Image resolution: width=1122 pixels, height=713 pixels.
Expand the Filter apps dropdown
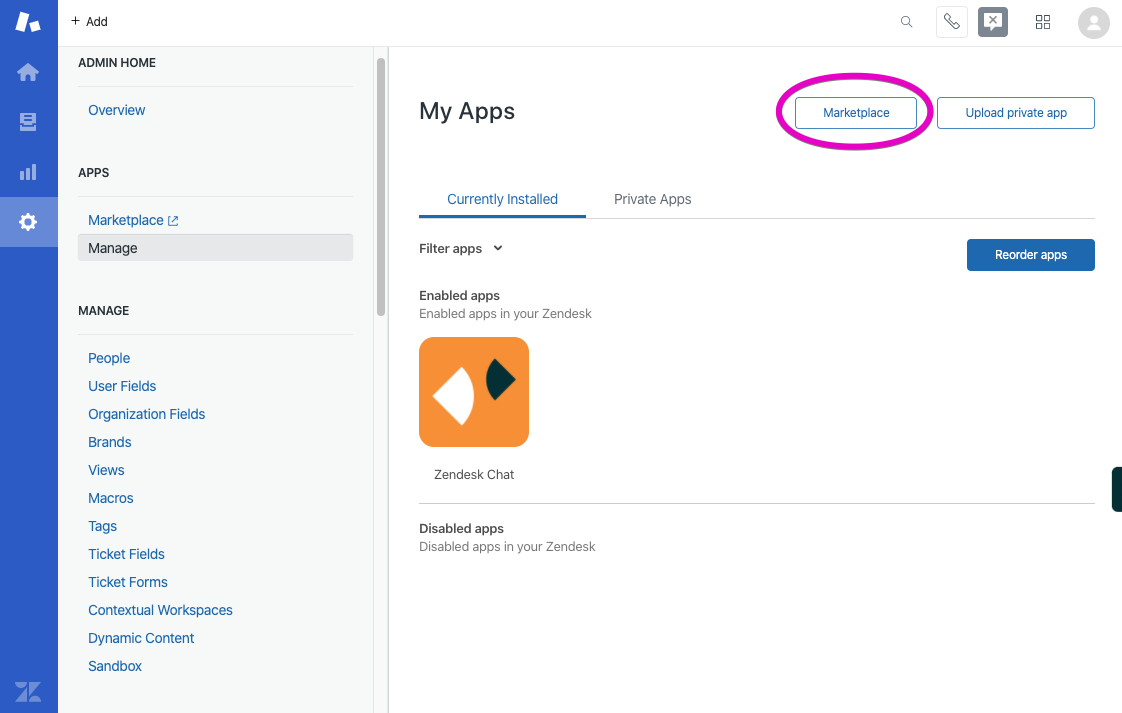pos(461,248)
